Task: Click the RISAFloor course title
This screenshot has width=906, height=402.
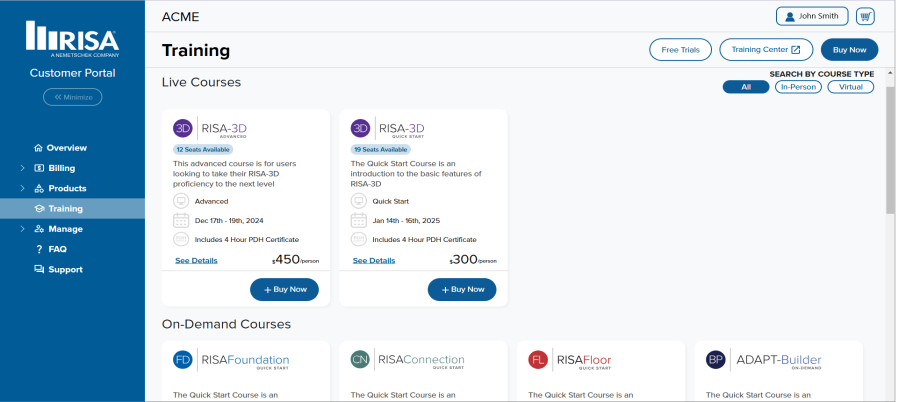Action: (584, 361)
